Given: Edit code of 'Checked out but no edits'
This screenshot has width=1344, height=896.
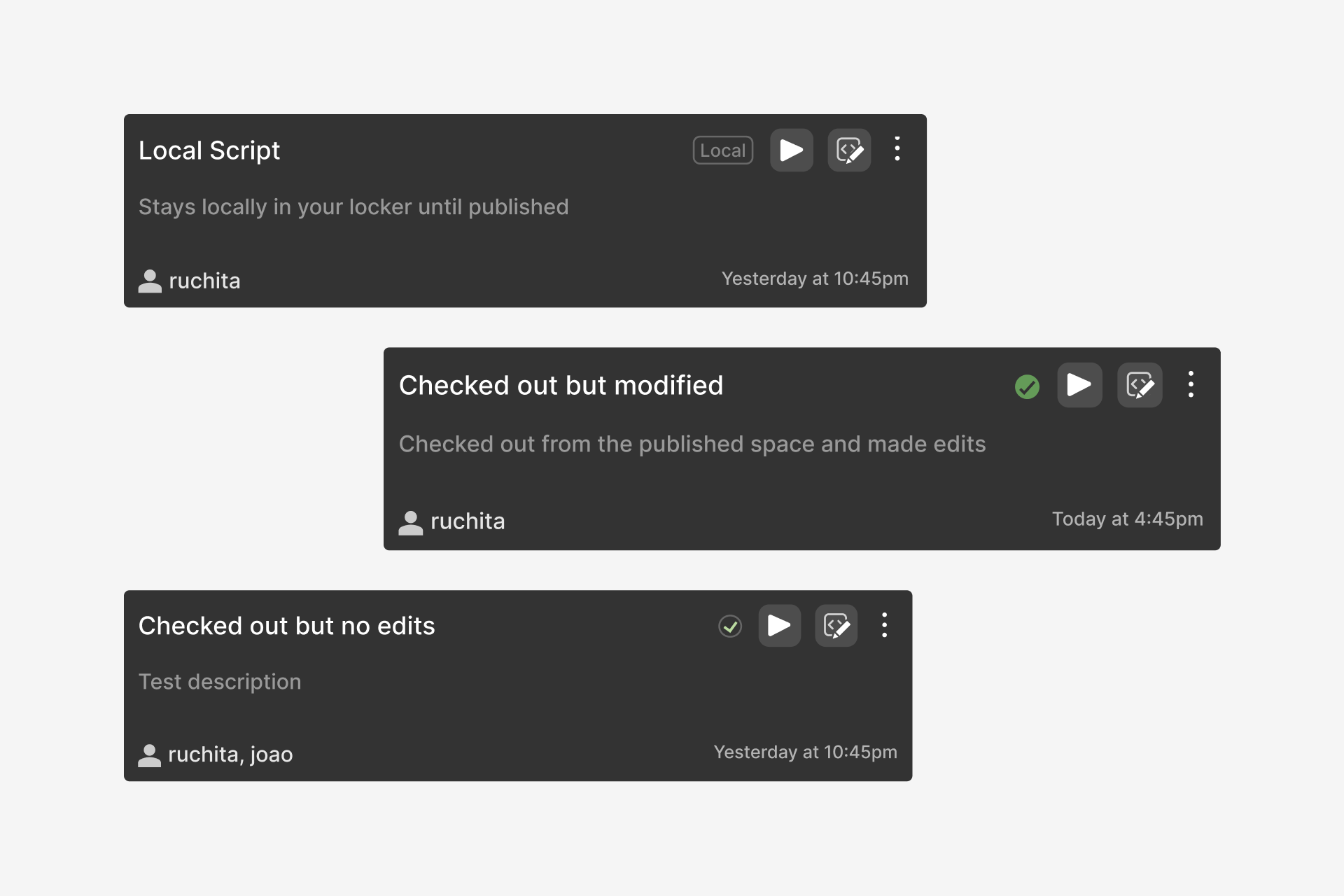Looking at the screenshot, I should pos(836,625).
